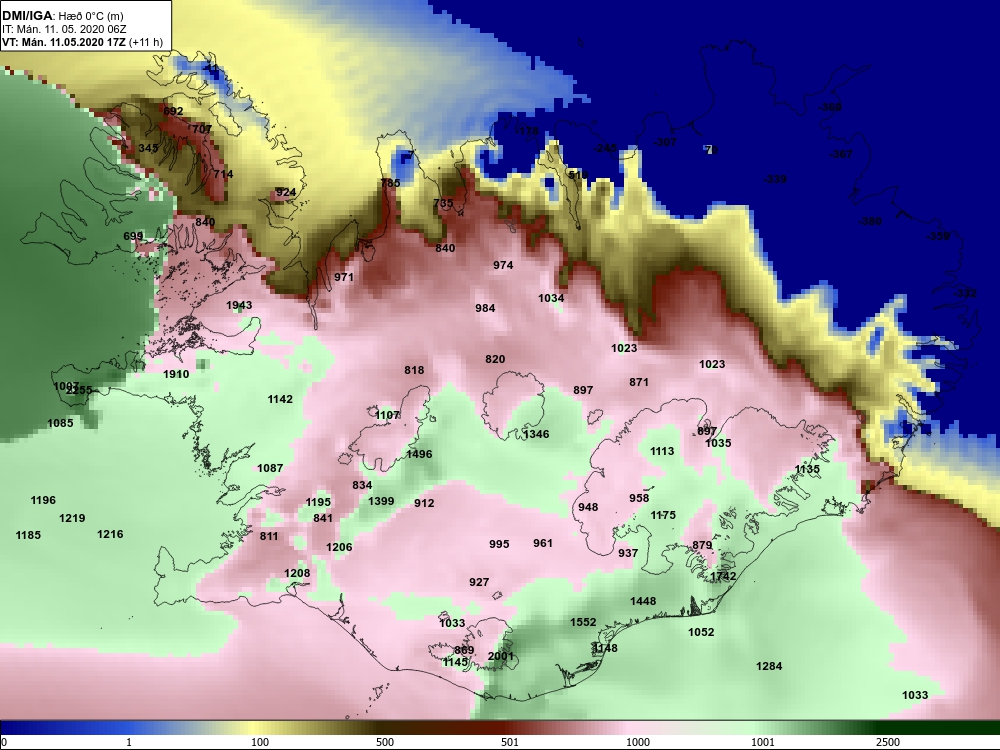
Task: Click the map value '1195'
Action: [318, 502]
